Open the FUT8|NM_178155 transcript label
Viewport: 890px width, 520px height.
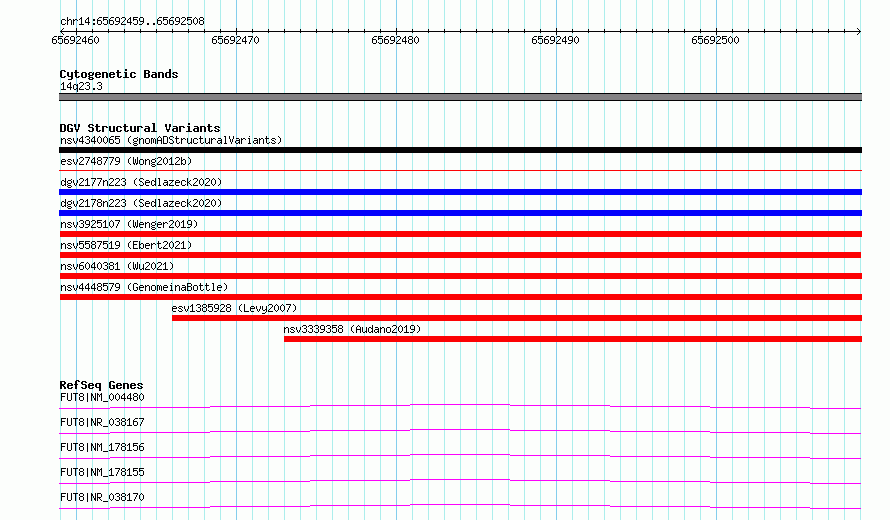click(102, 472)
